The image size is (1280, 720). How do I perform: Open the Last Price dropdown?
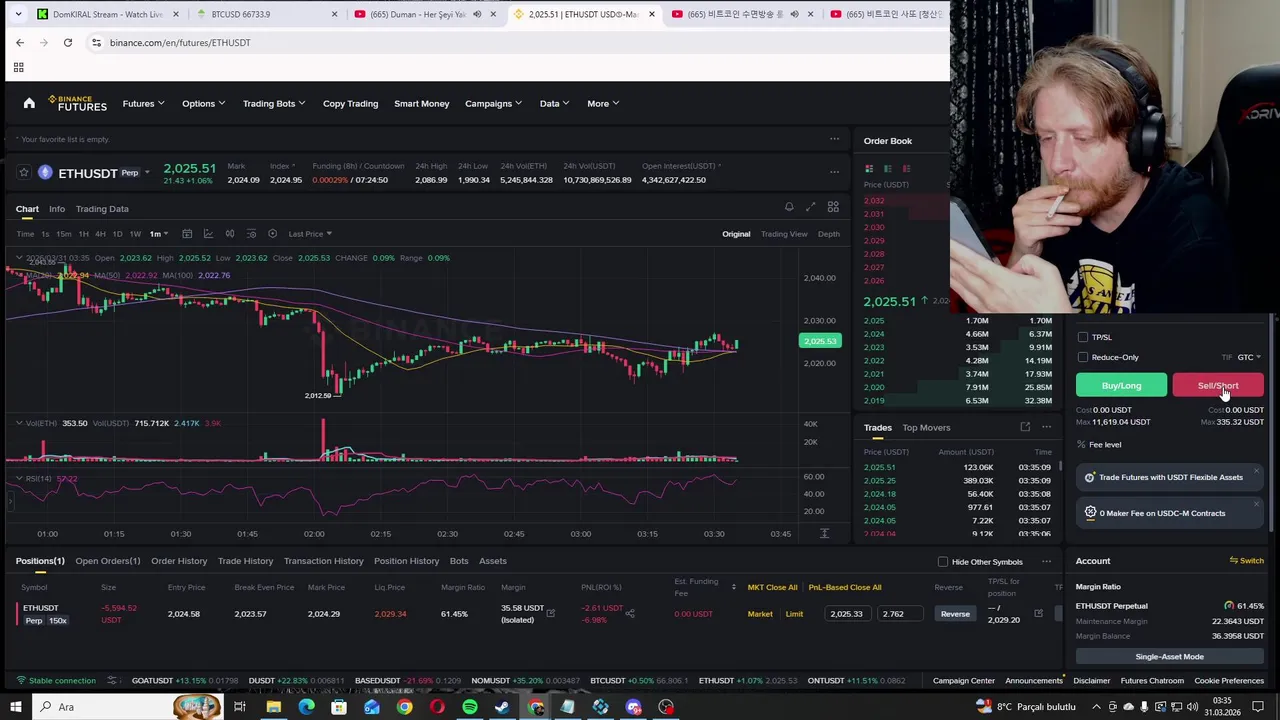pos(310,234)
